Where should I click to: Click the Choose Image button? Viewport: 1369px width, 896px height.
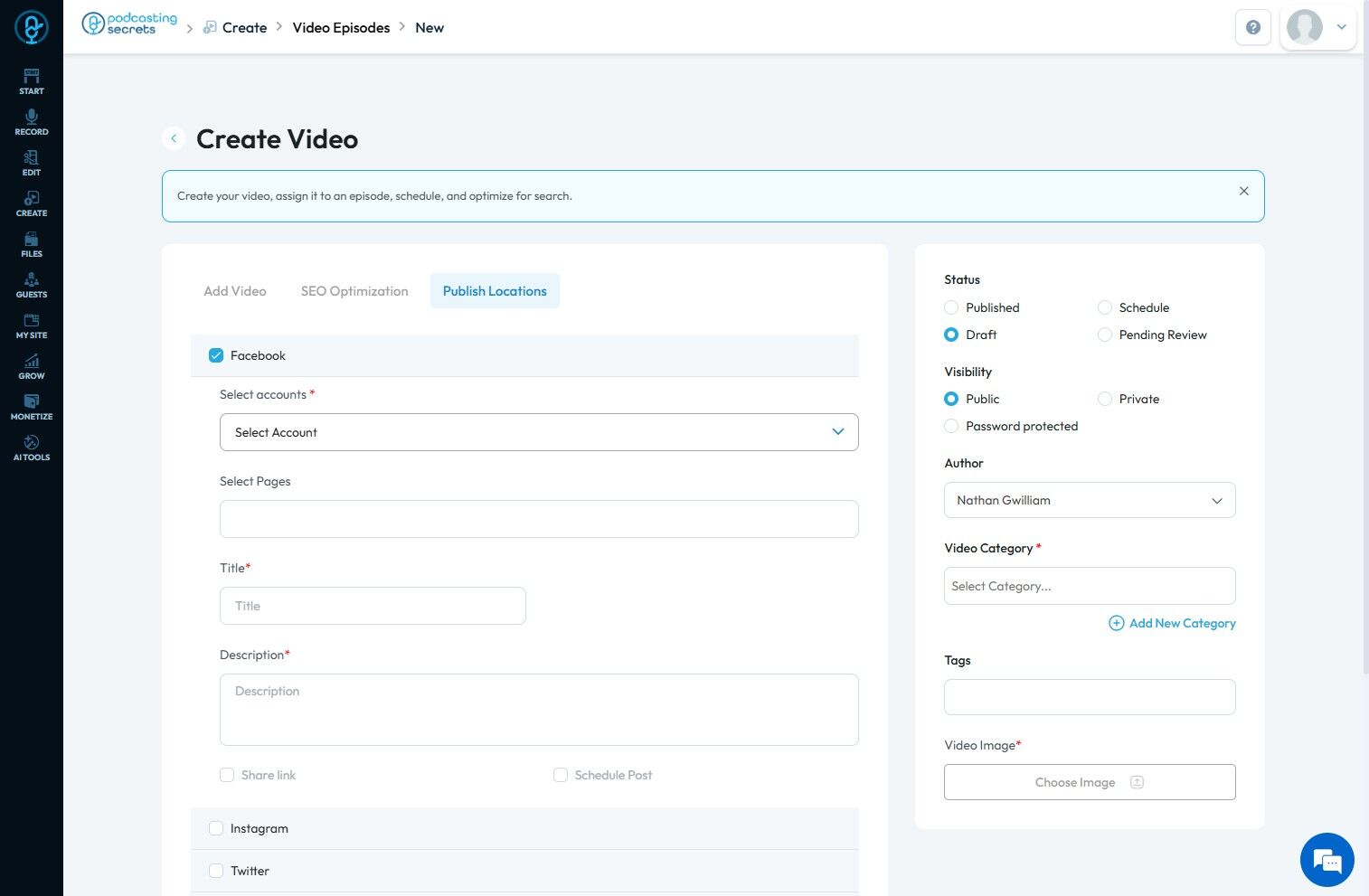tap(1089, 782)
